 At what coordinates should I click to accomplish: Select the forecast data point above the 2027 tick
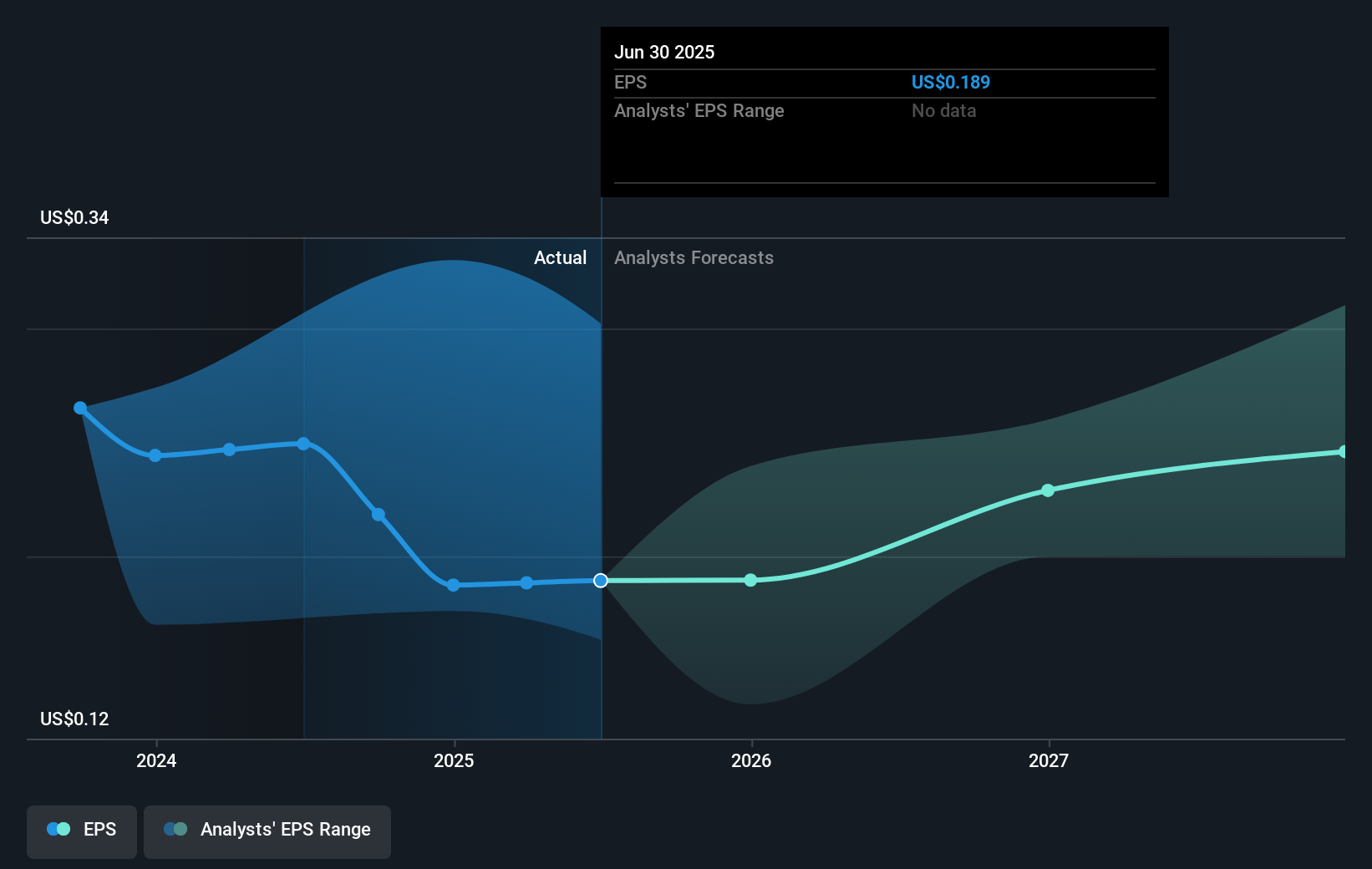click(1048, 490)
